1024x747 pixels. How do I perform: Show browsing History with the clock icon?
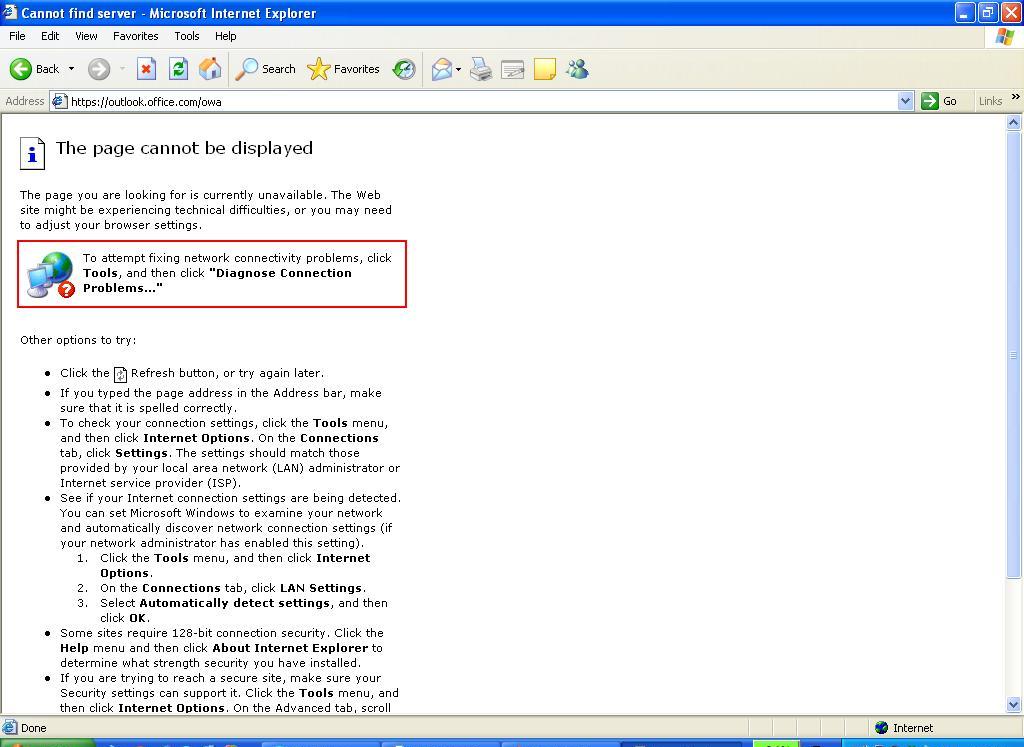(x=404, y=69)
